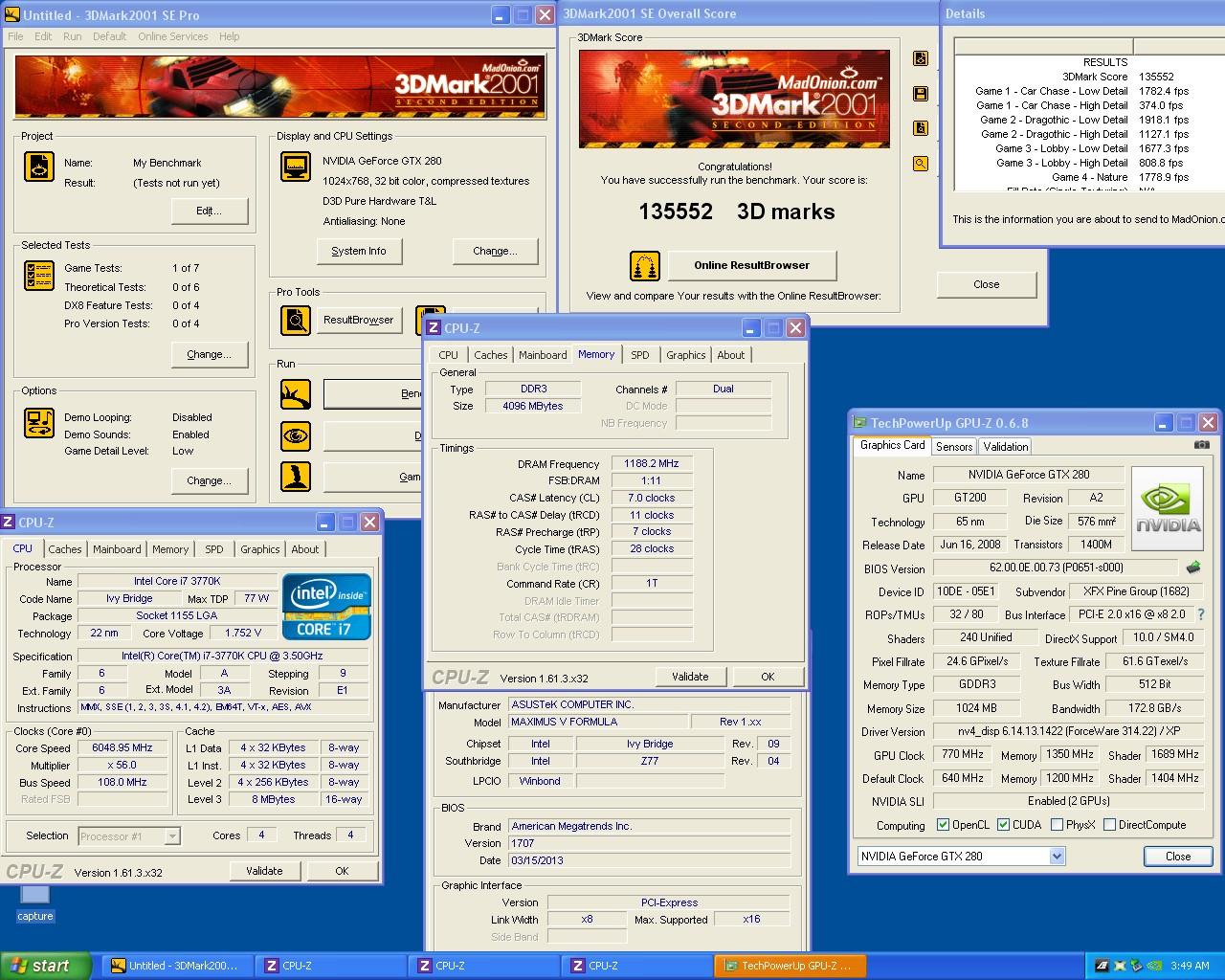The width and height of the screenshot is (1225, 980).
Task: Click the document-with-magnifier icon in score window
Action: coord(921,128)
